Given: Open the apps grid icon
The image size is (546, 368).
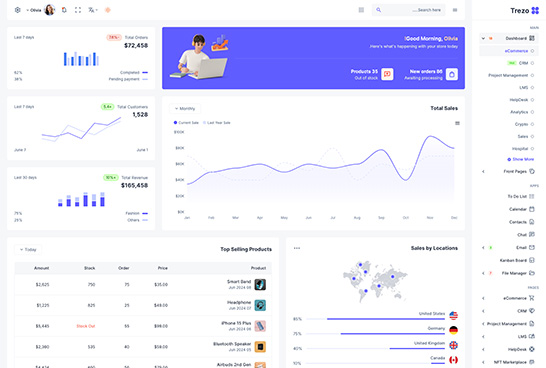Looking at the screenshot, I should coord(361,10).
